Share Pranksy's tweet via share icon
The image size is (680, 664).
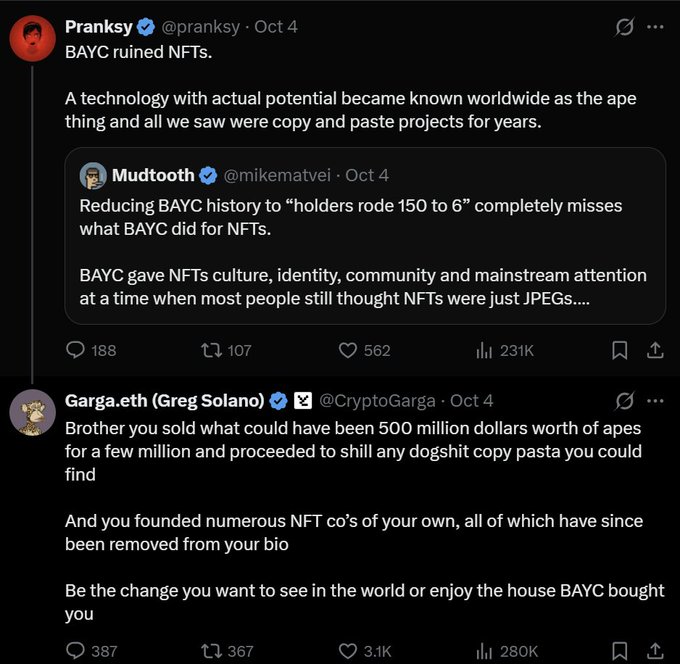pyautogui.click(x=655, y=350)
